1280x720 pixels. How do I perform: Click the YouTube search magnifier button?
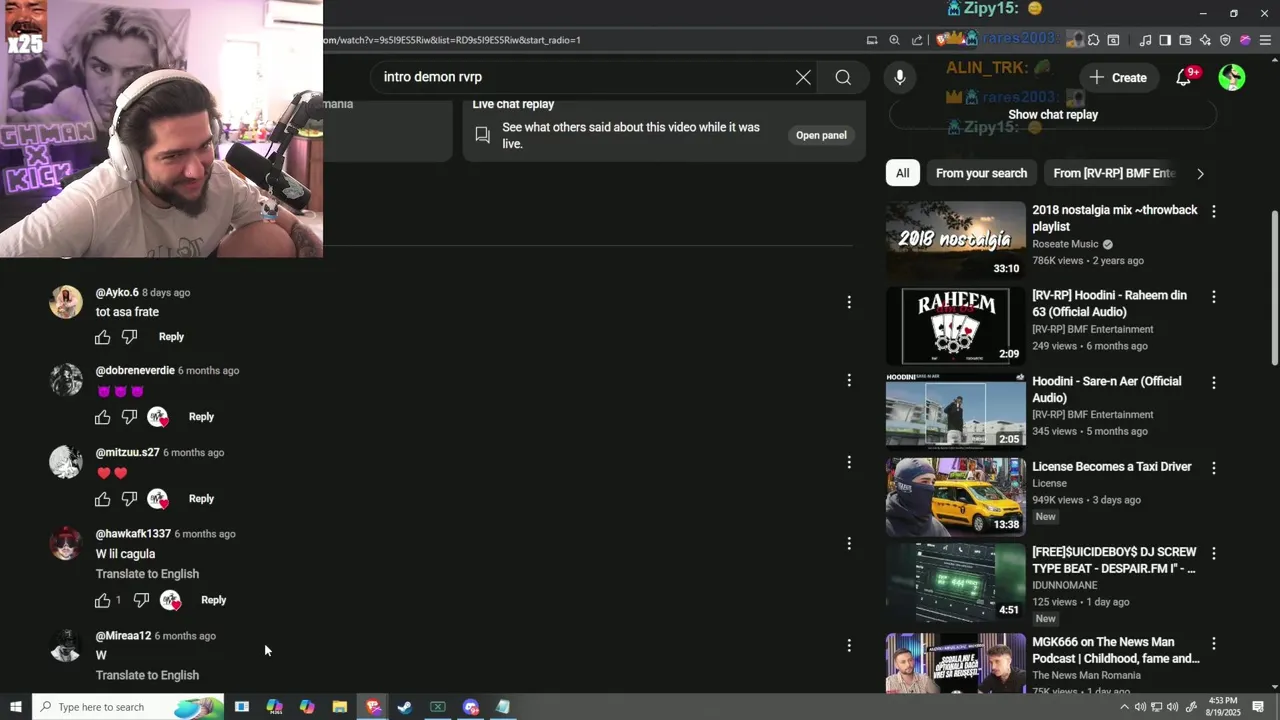843,77
